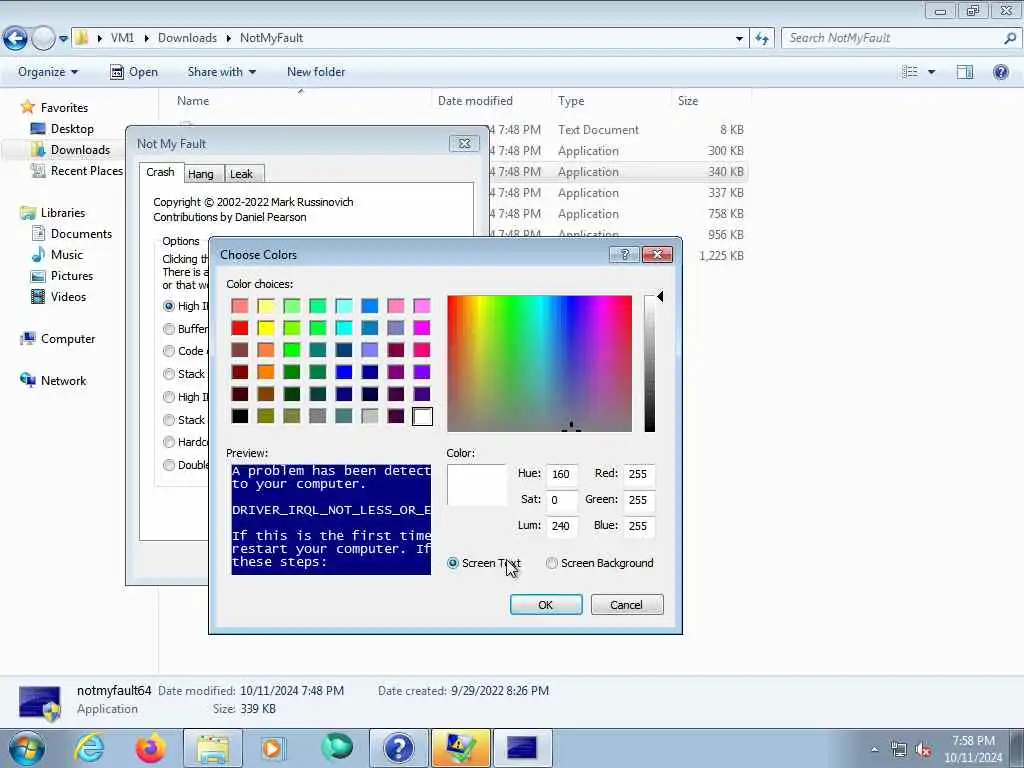The image size is (1024, 768).
Task: Sort by the Type column header
Action: click(571, 101)
